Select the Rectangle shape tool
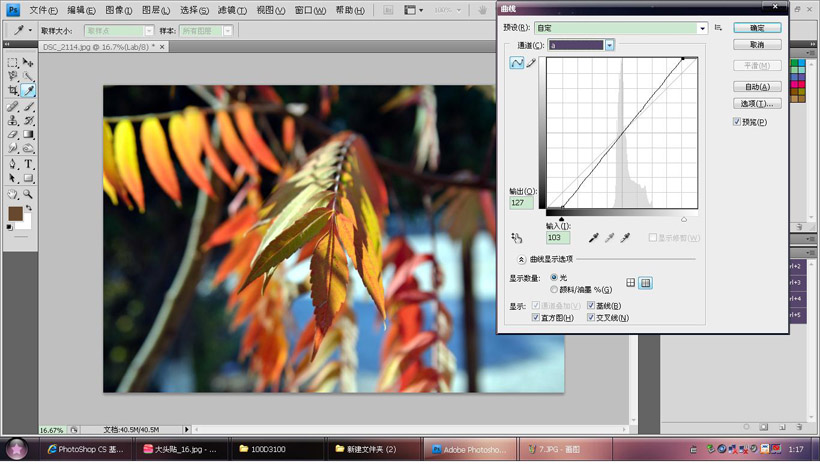Image resolution: width=820 pixels, height=467 pixels. tap(28, 178)
